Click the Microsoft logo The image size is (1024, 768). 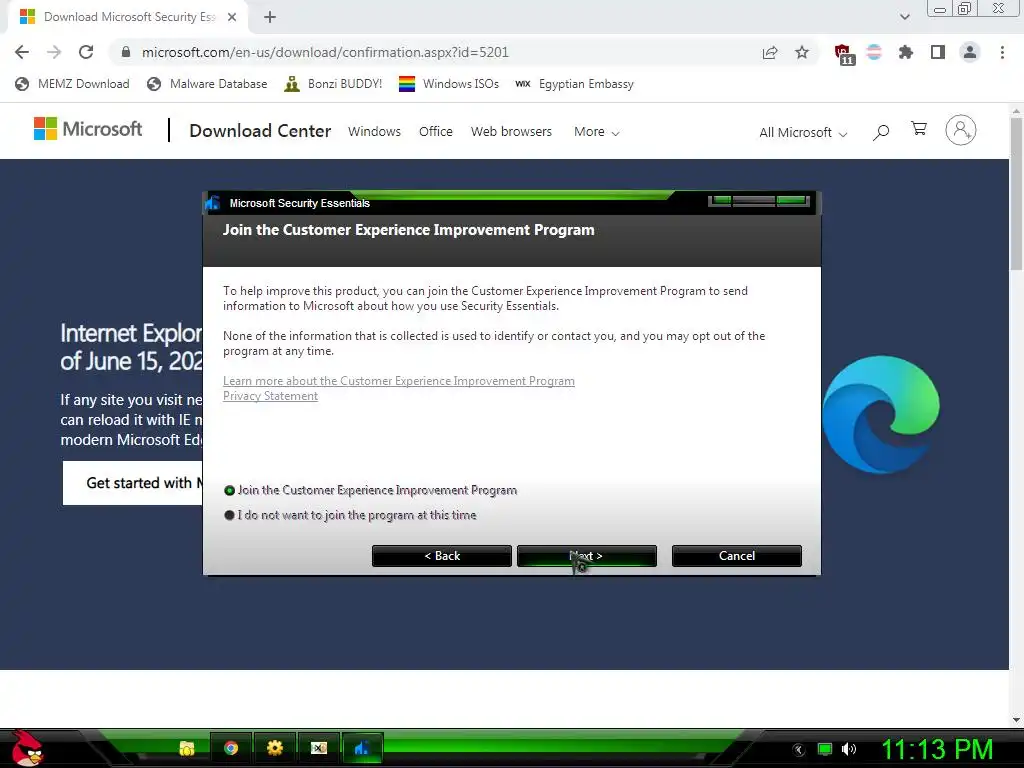click(88, 129)
